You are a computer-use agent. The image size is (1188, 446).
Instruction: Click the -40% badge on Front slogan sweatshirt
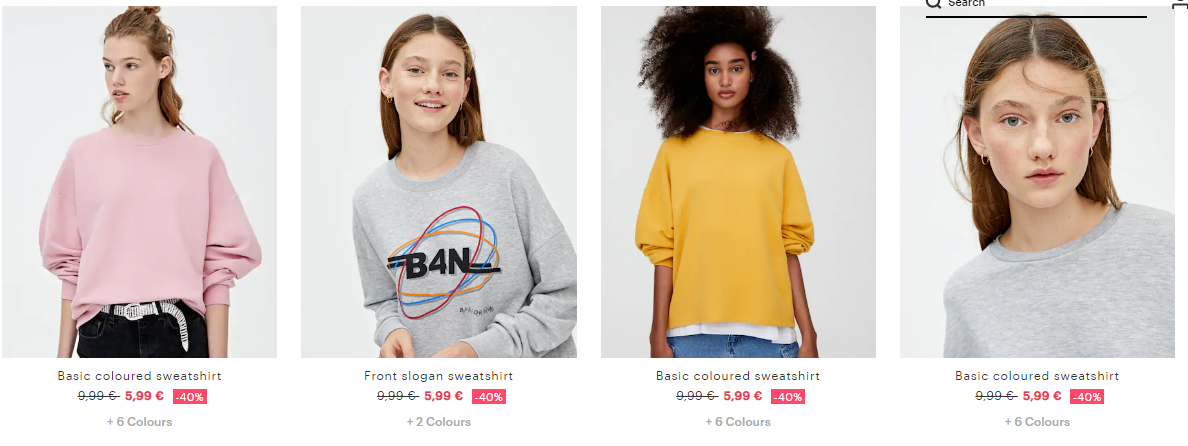[x=489, y=397]
